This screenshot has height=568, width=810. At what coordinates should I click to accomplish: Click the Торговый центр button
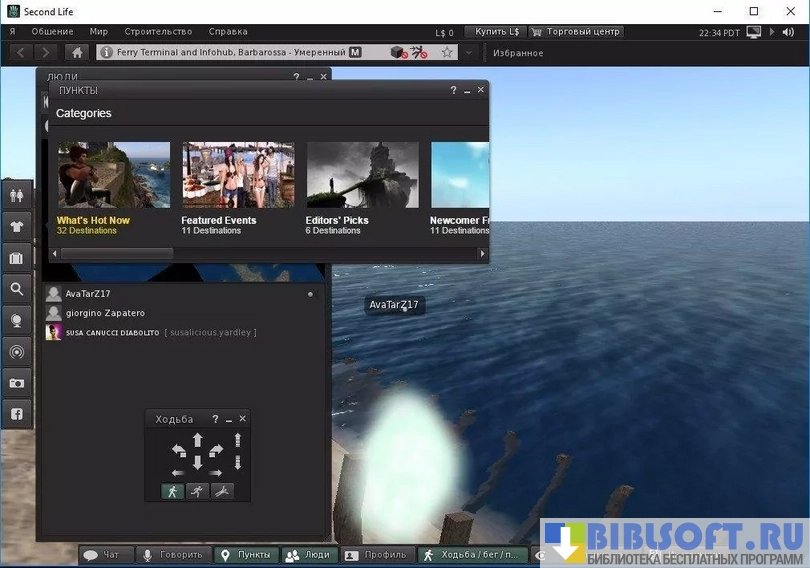click(x=576, y=32)
